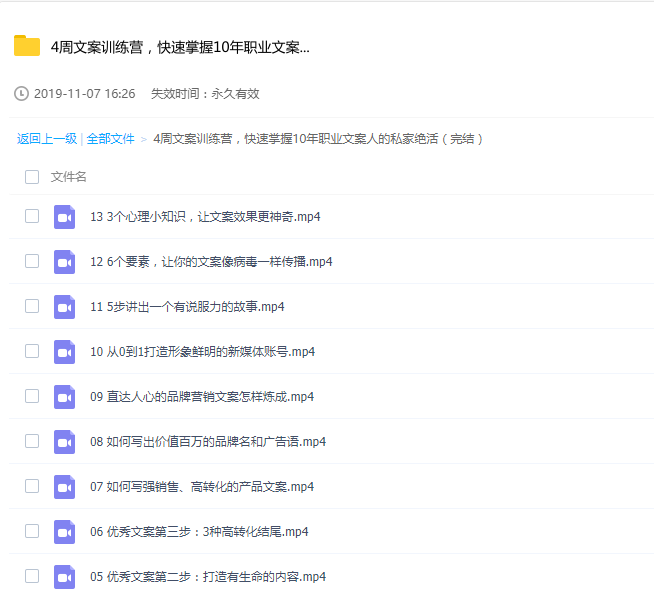The image size is (654, 594).
Task: Click the clock icon beside 2019-11-07 date
Action: pyautogui.click(x=21, y=93)
